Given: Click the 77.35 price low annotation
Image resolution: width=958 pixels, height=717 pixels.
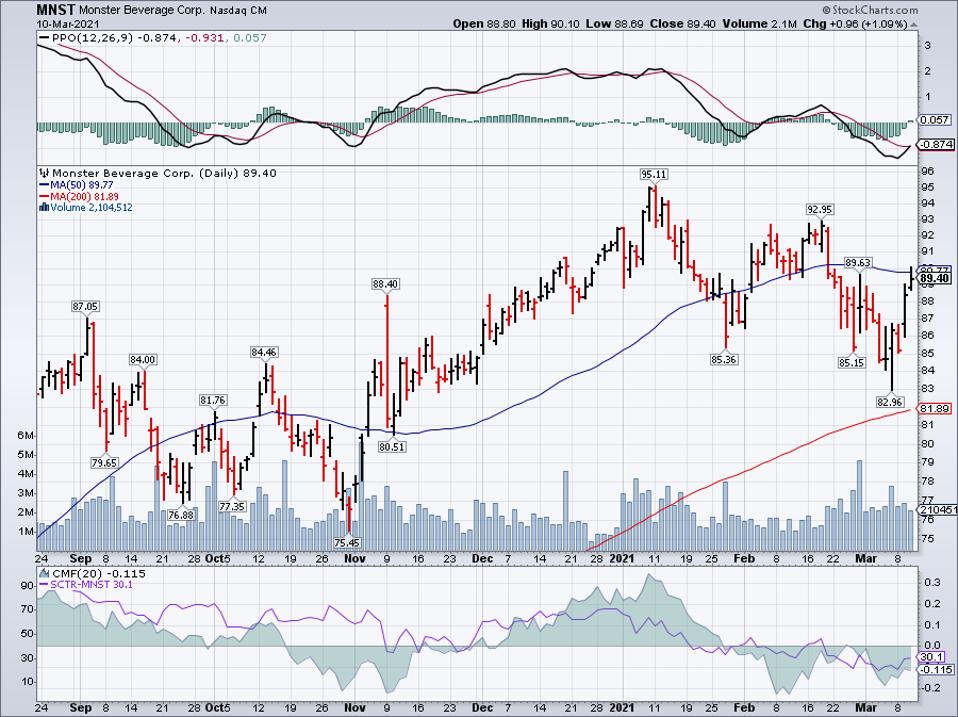Looking at the screenshot, I should point(232,506).
